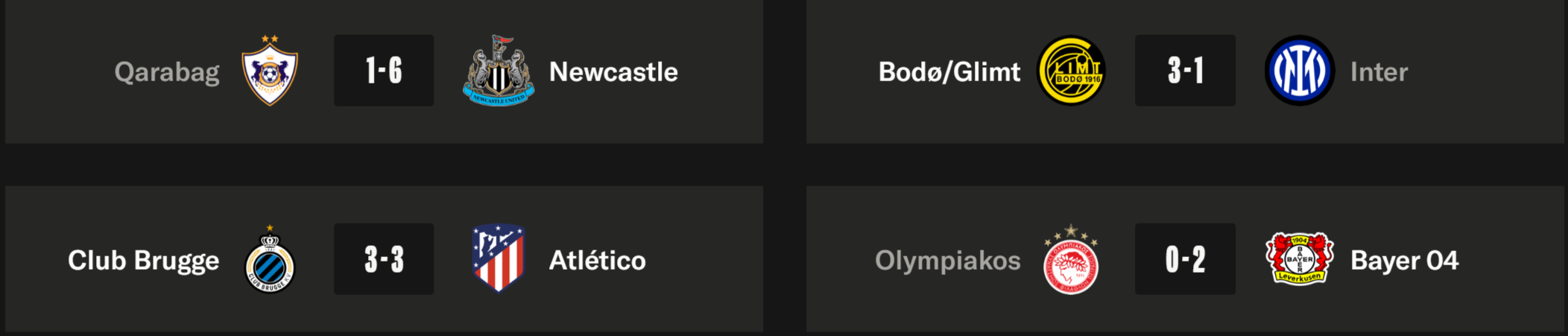Click the Newcastle United crest
The image size is (1568, 336).
tap(498, 72)
